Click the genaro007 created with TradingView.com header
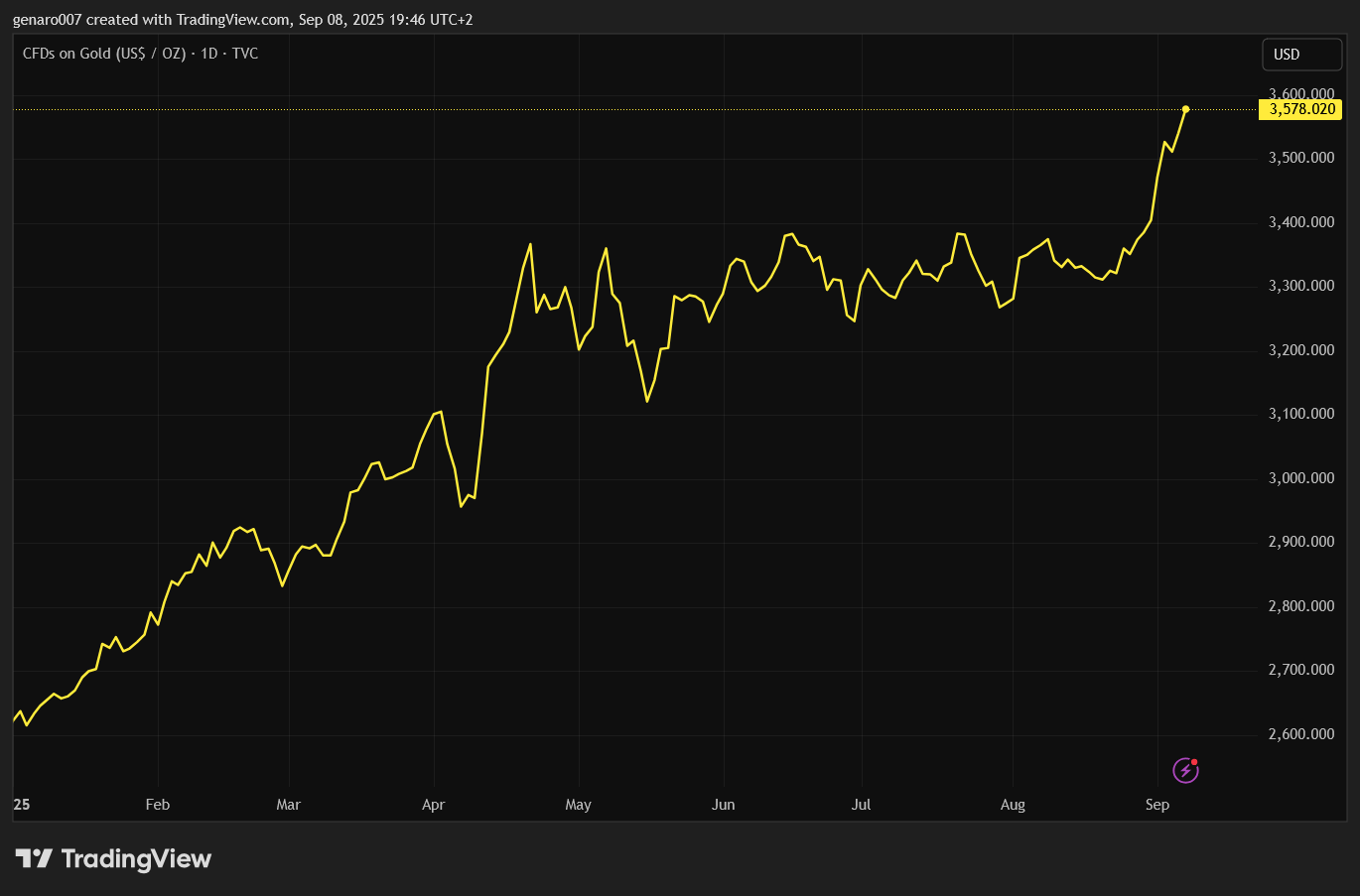 click(242, 20)
